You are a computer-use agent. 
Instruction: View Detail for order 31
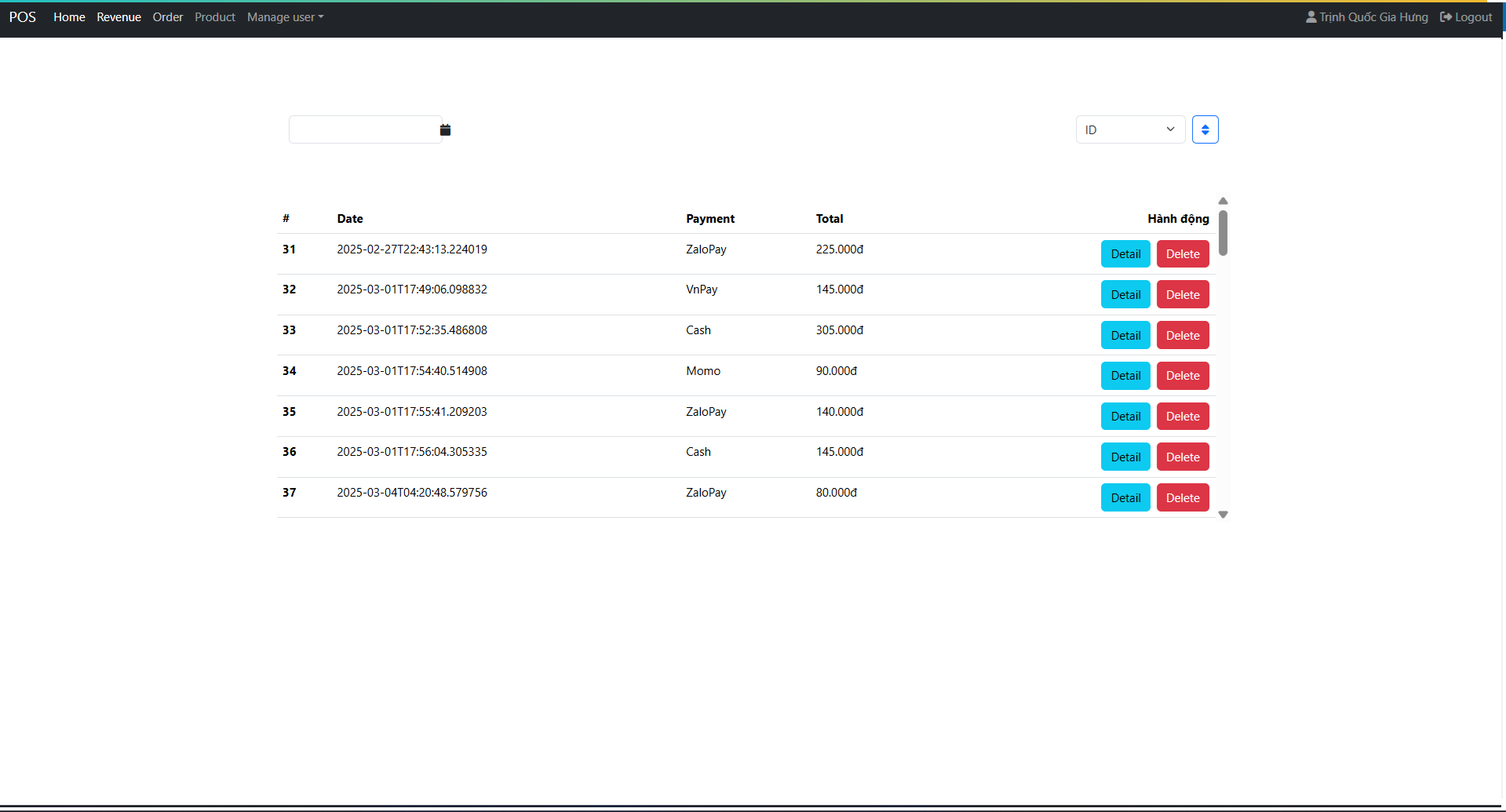(1125, 254)
